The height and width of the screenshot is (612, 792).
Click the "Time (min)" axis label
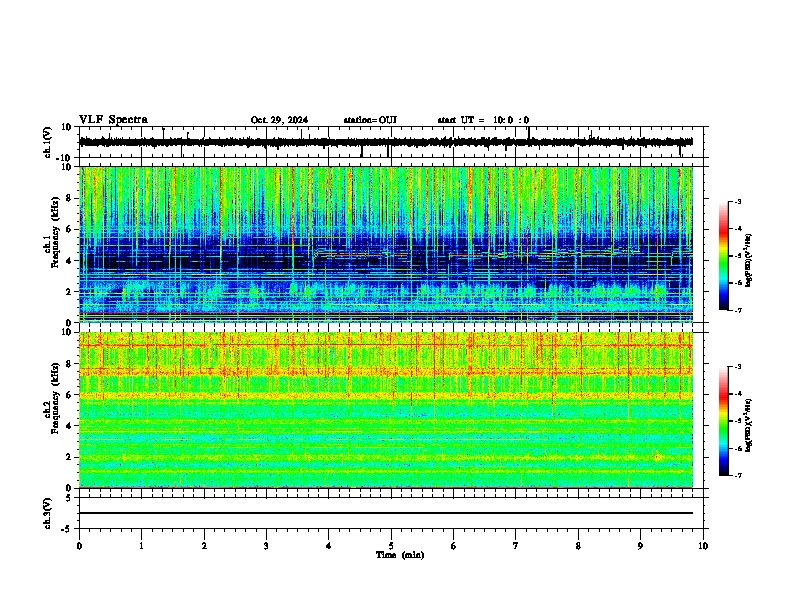(400, 555)
